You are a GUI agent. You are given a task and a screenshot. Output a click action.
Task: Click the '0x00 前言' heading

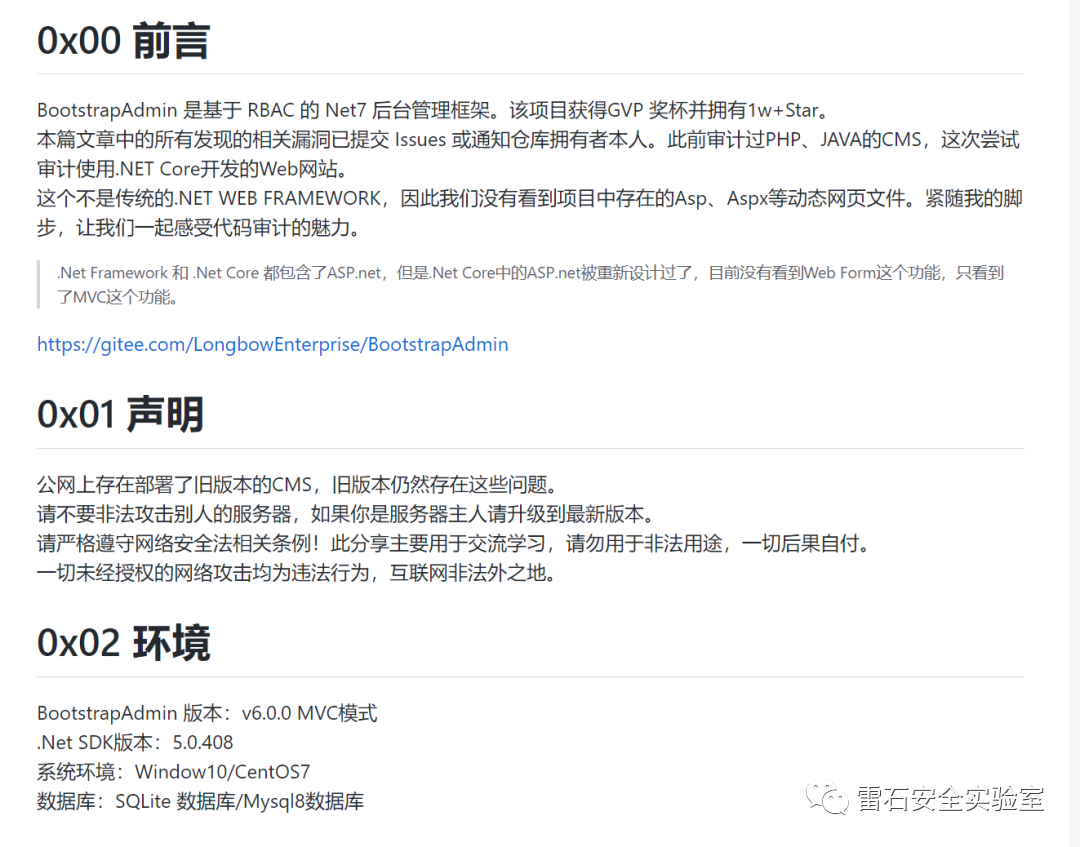[123, 40]
